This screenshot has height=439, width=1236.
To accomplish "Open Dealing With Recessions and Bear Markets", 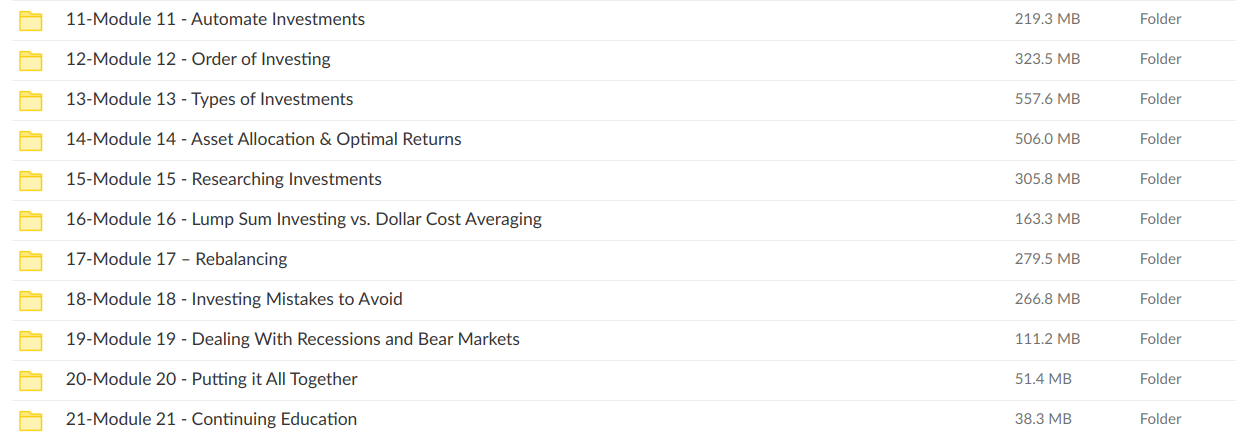I will (x=292, y=339).
